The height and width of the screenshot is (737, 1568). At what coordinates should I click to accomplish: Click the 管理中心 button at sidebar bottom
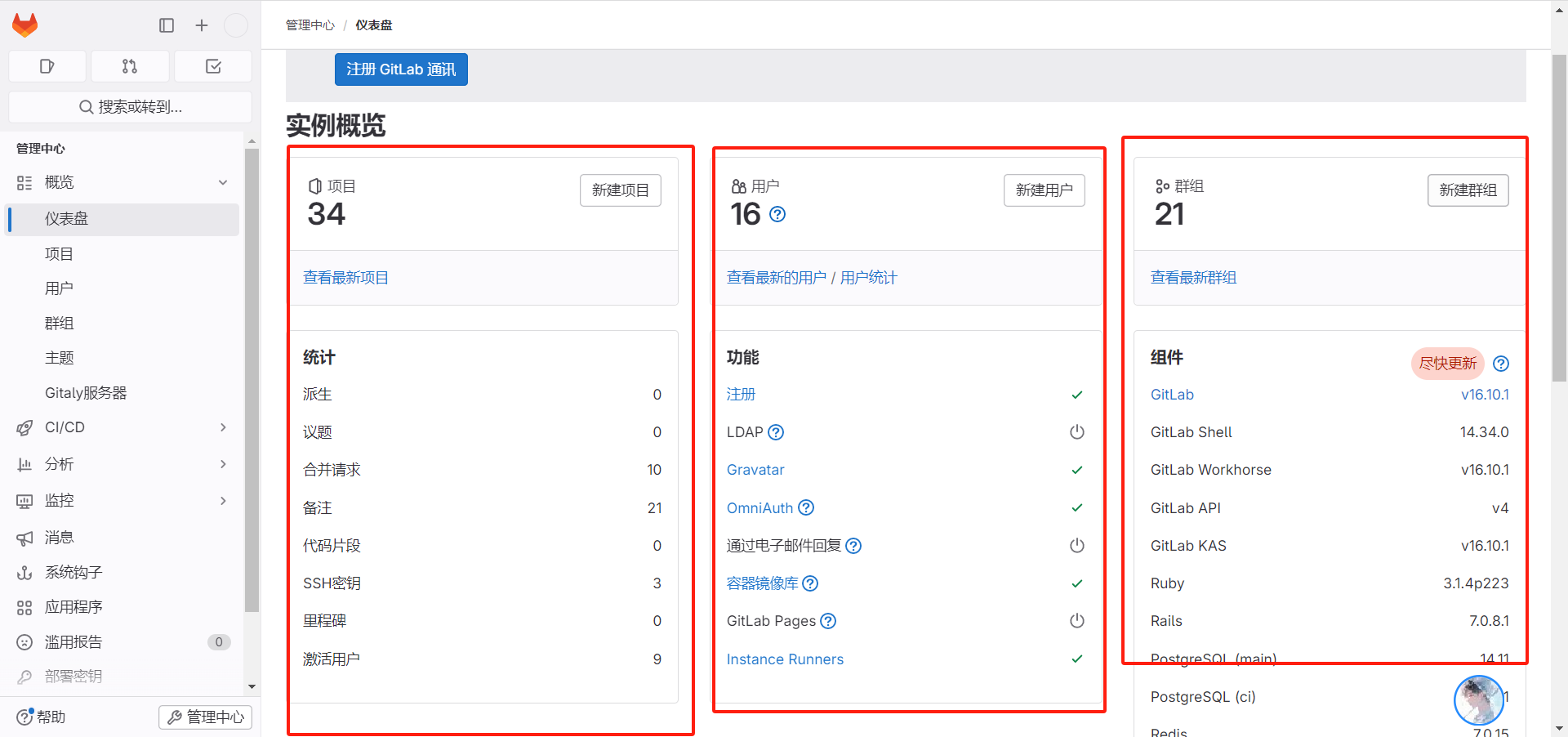tap(206, 717)
